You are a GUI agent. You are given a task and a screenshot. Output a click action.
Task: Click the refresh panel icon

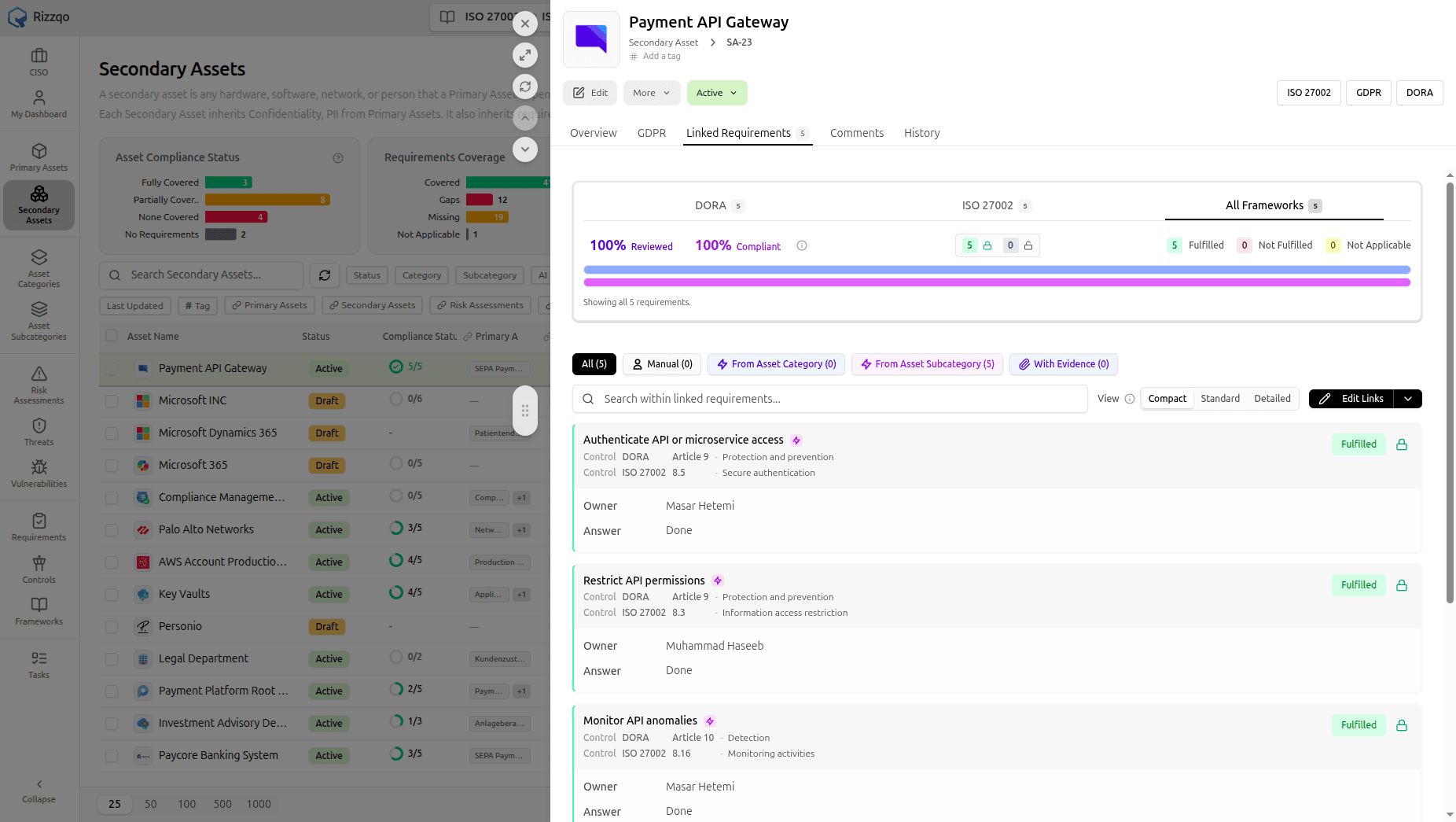tap(525, 87)
